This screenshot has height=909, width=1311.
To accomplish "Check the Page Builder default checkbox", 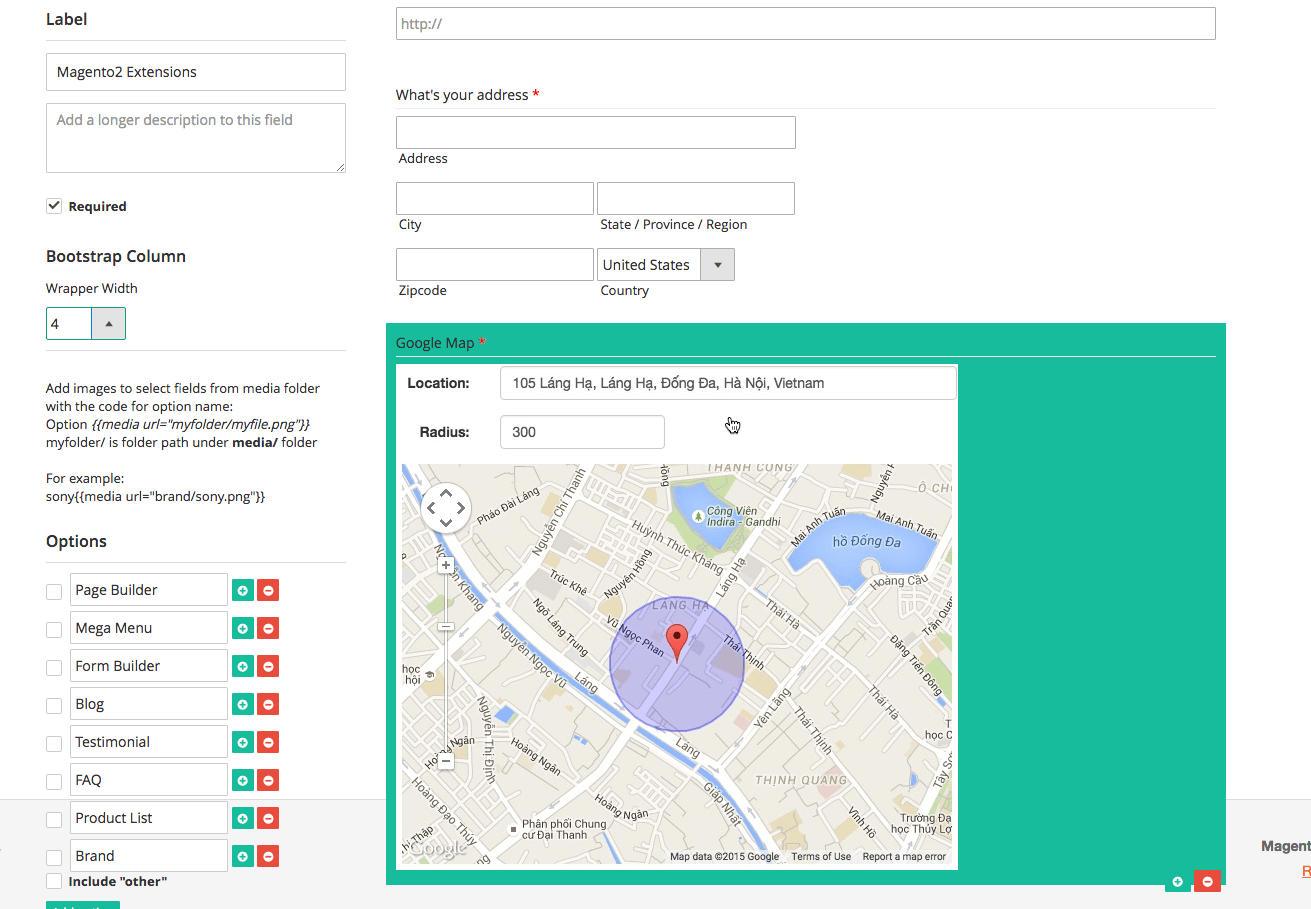I will pyautogui.click(x=54, y=591).
